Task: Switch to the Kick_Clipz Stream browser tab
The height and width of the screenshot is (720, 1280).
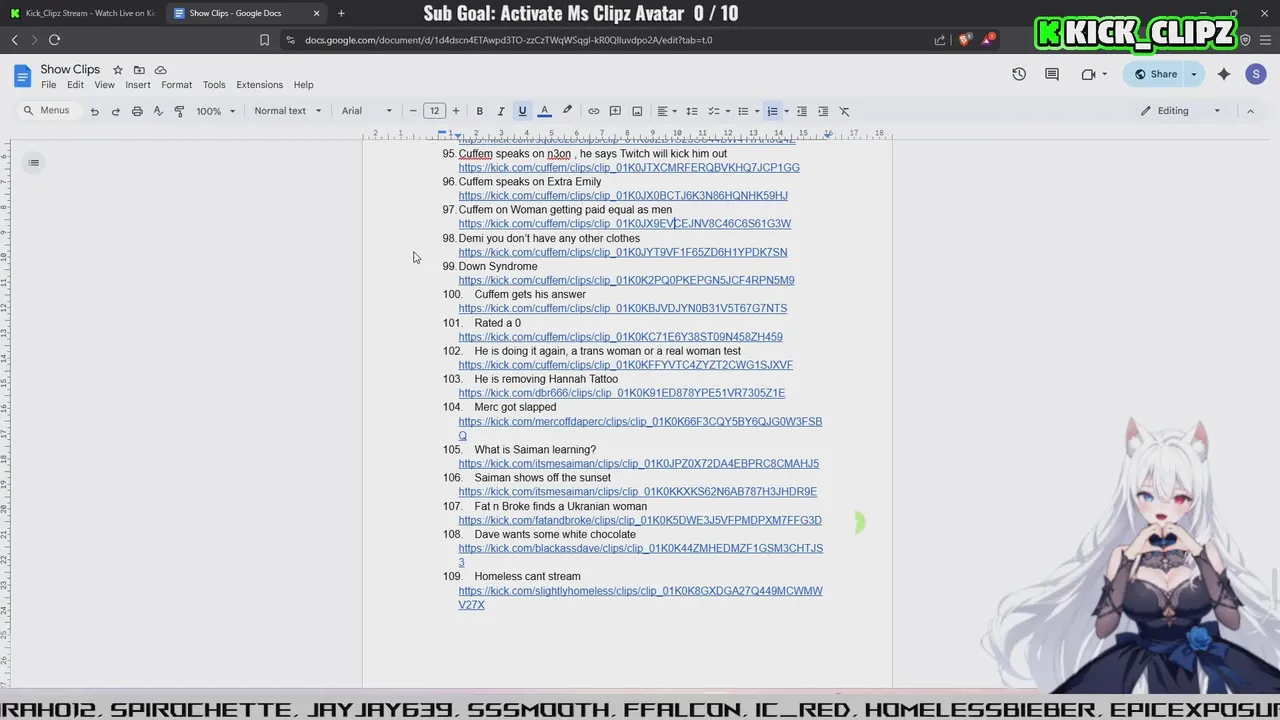Action: (x=82, y=13)
